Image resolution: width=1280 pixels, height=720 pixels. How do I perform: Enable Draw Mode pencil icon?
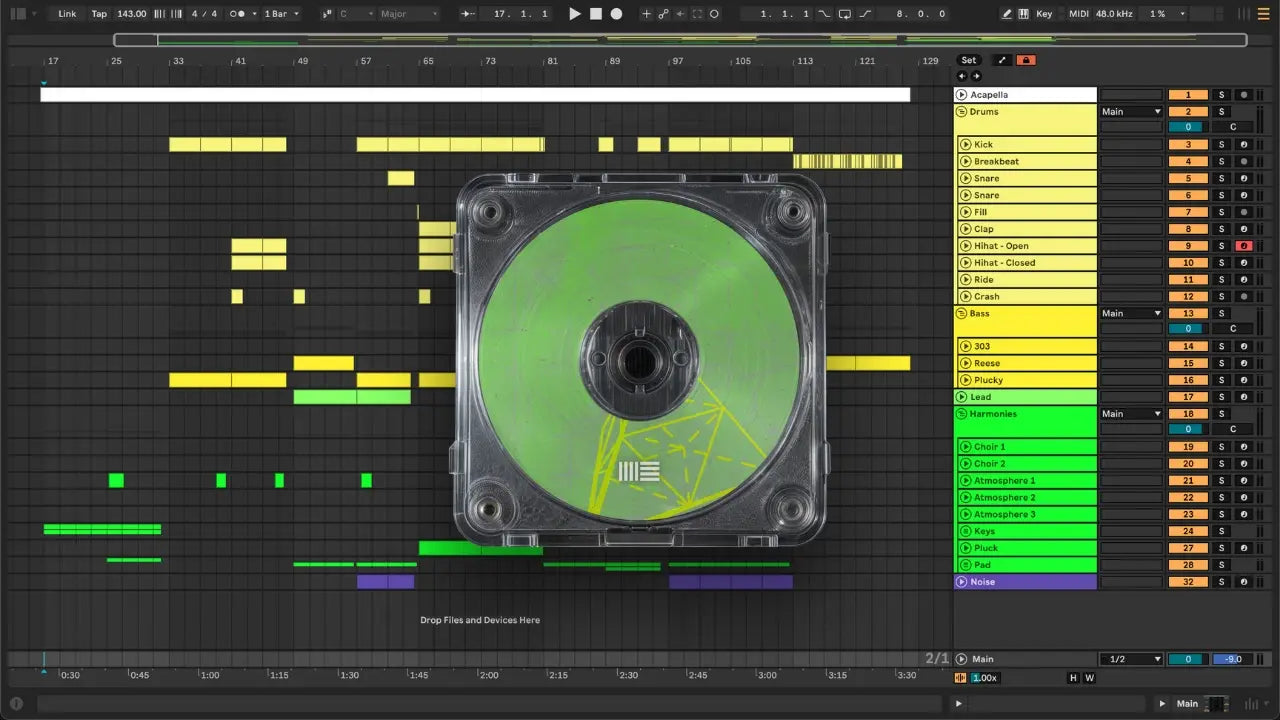[1007, 14]
